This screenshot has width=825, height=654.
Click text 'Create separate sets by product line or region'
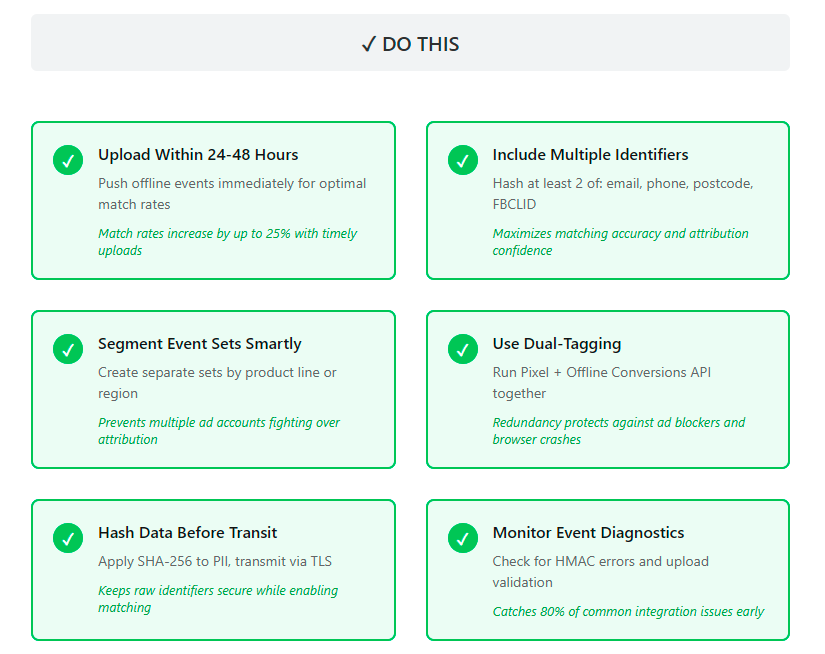(x=217, y=383)
